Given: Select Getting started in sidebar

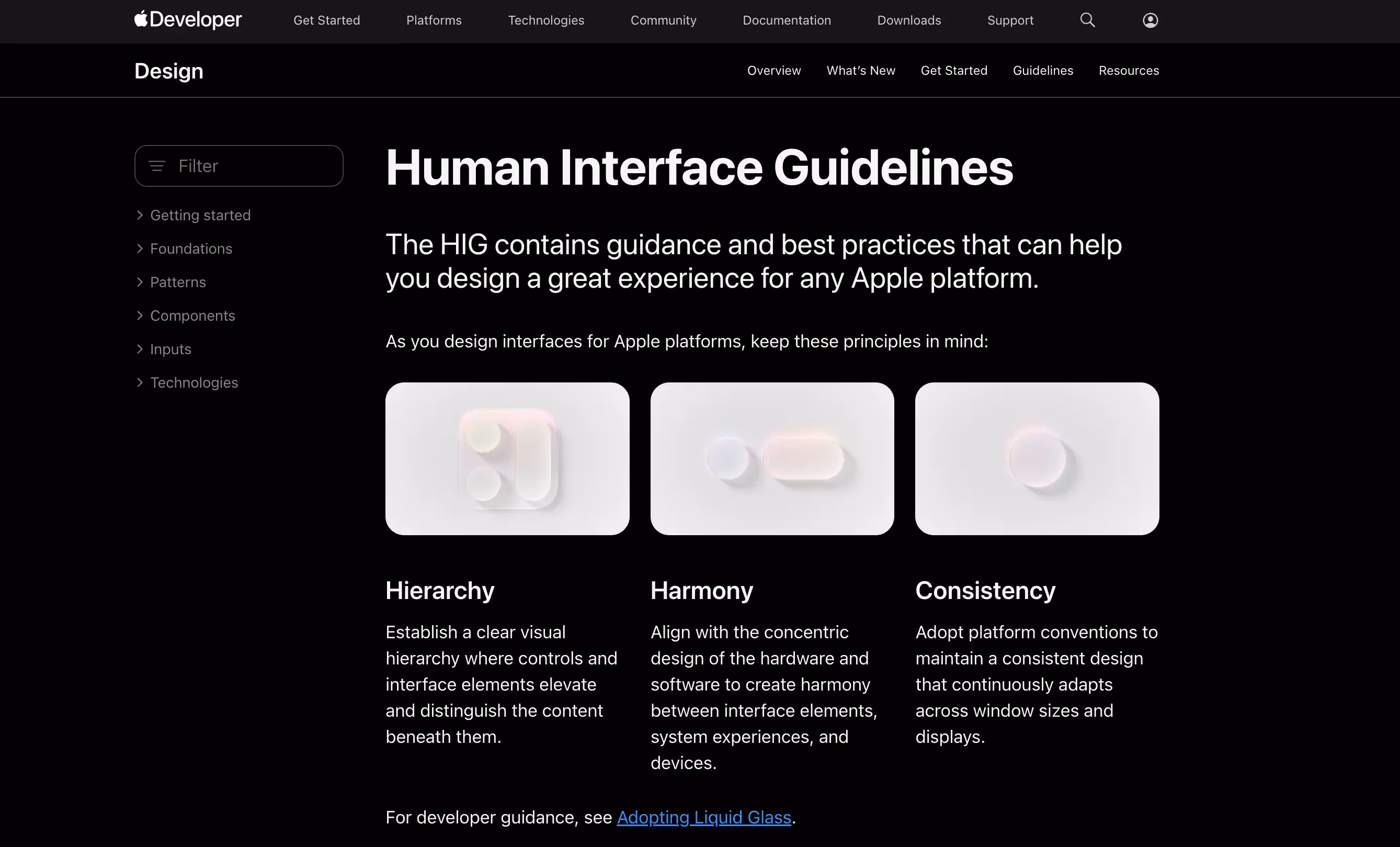Looking at the screenshot, I should (201, 215).
